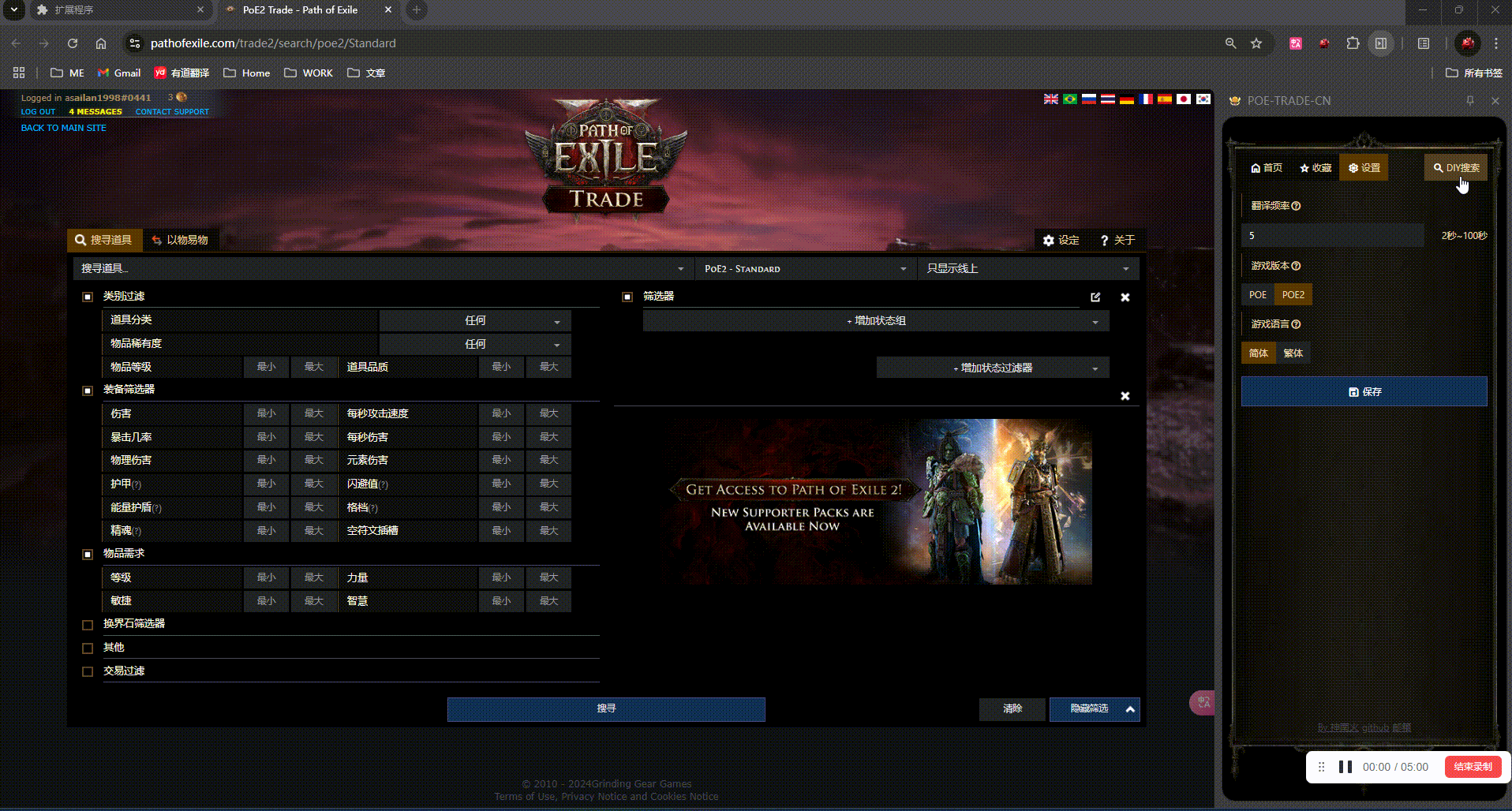The width and height of the screenshot is (1512, 811).
Task: Close the POE-TRADE-CN side panel
Action: (x=1495, y=101)
